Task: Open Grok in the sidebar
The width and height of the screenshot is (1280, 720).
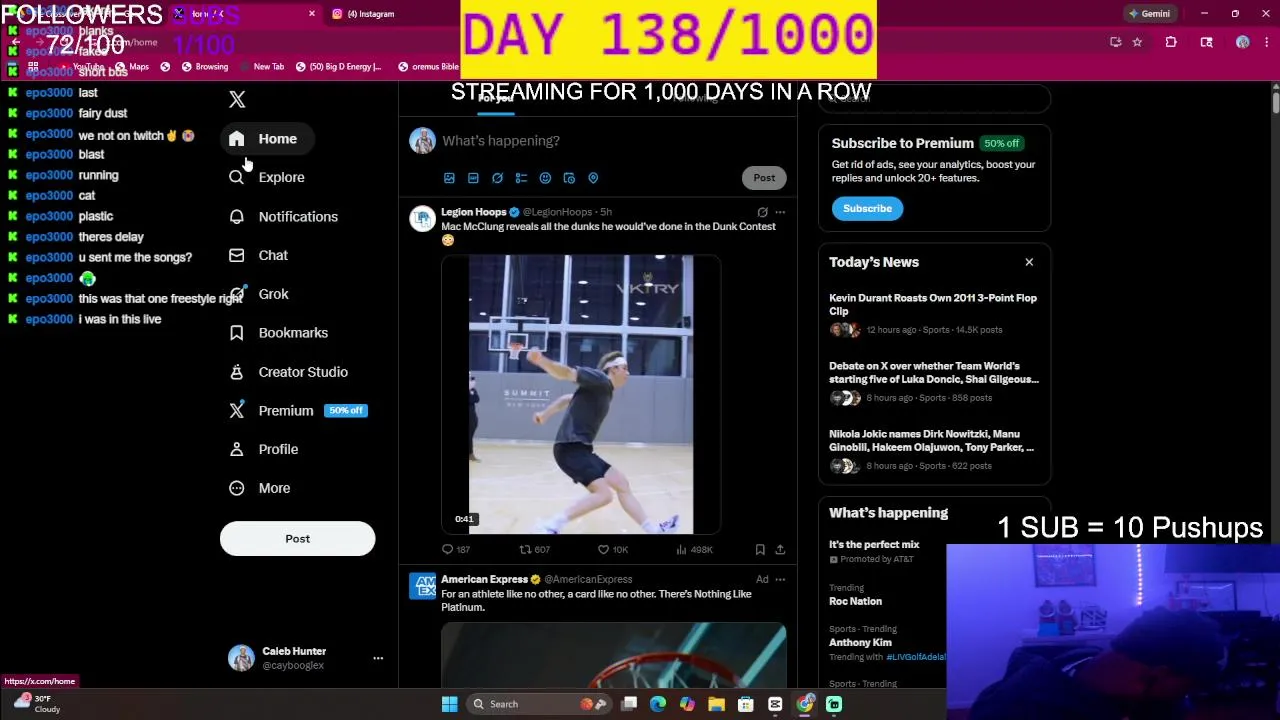Action: (259, 294)
